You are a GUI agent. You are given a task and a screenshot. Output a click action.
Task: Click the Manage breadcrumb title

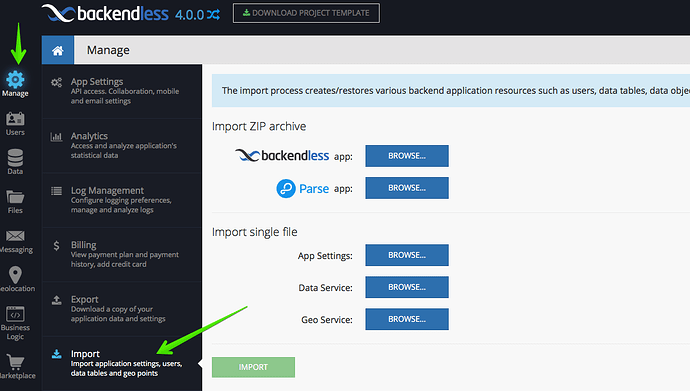pyautogui.click(x=108, y=50)
